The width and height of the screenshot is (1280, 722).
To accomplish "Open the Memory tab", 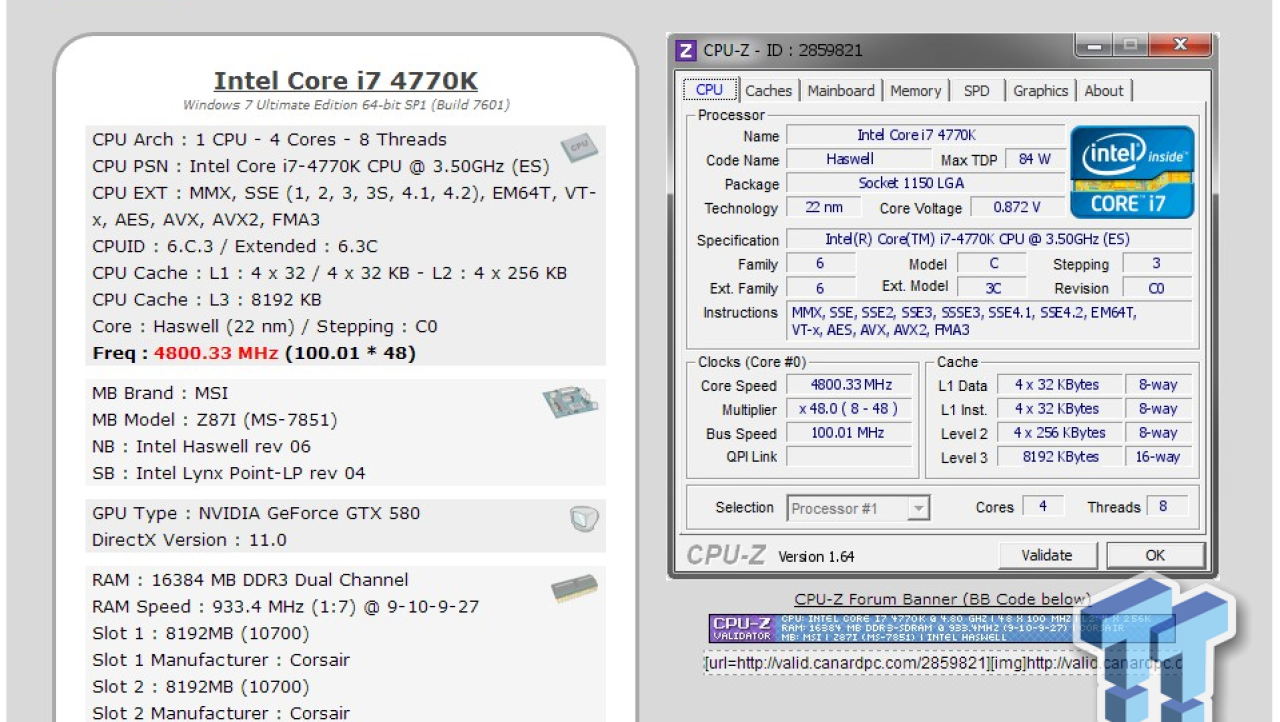I will pyautogui.click(x=915, y=90).
